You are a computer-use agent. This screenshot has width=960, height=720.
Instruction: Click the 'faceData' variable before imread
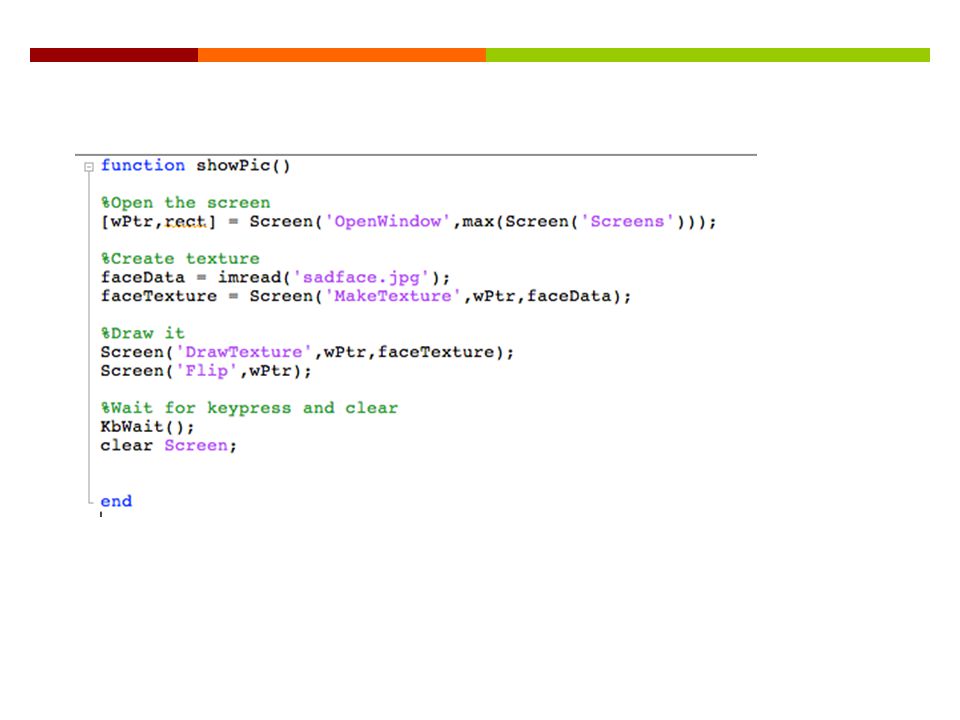coord(143,278)
